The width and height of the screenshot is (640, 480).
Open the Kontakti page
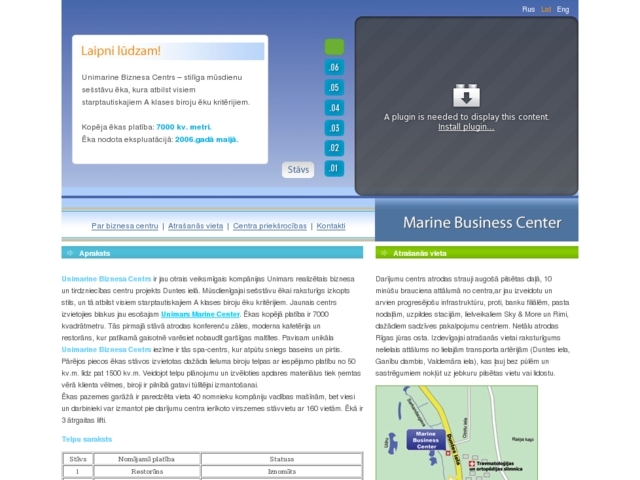[330, 226]
